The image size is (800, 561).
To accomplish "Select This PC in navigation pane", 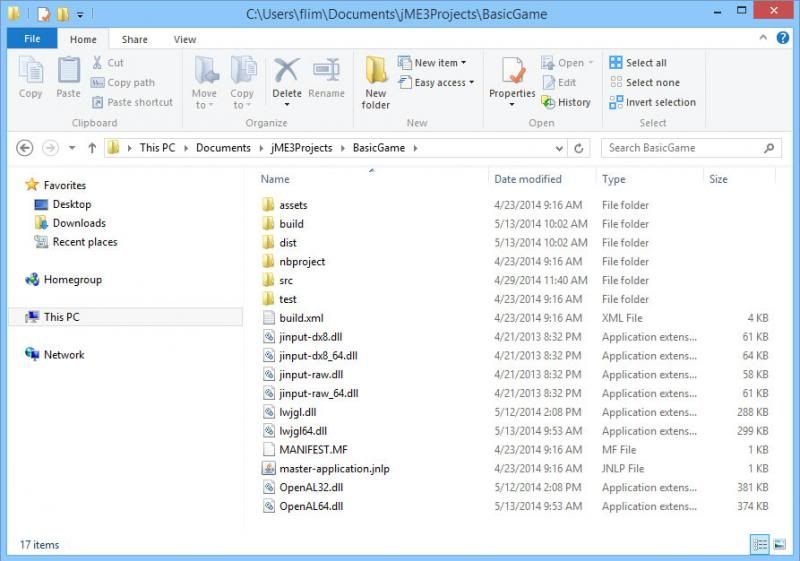I will coord(125,317).
